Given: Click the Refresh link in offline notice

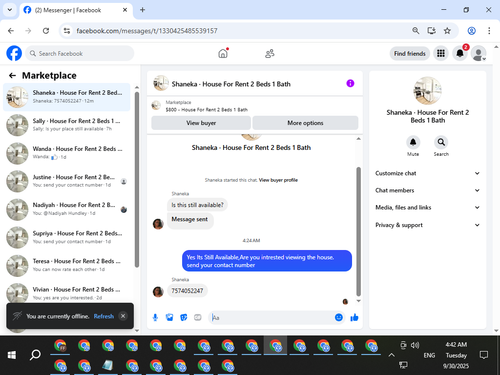Looking at the screenshot, I should [104, 316].
